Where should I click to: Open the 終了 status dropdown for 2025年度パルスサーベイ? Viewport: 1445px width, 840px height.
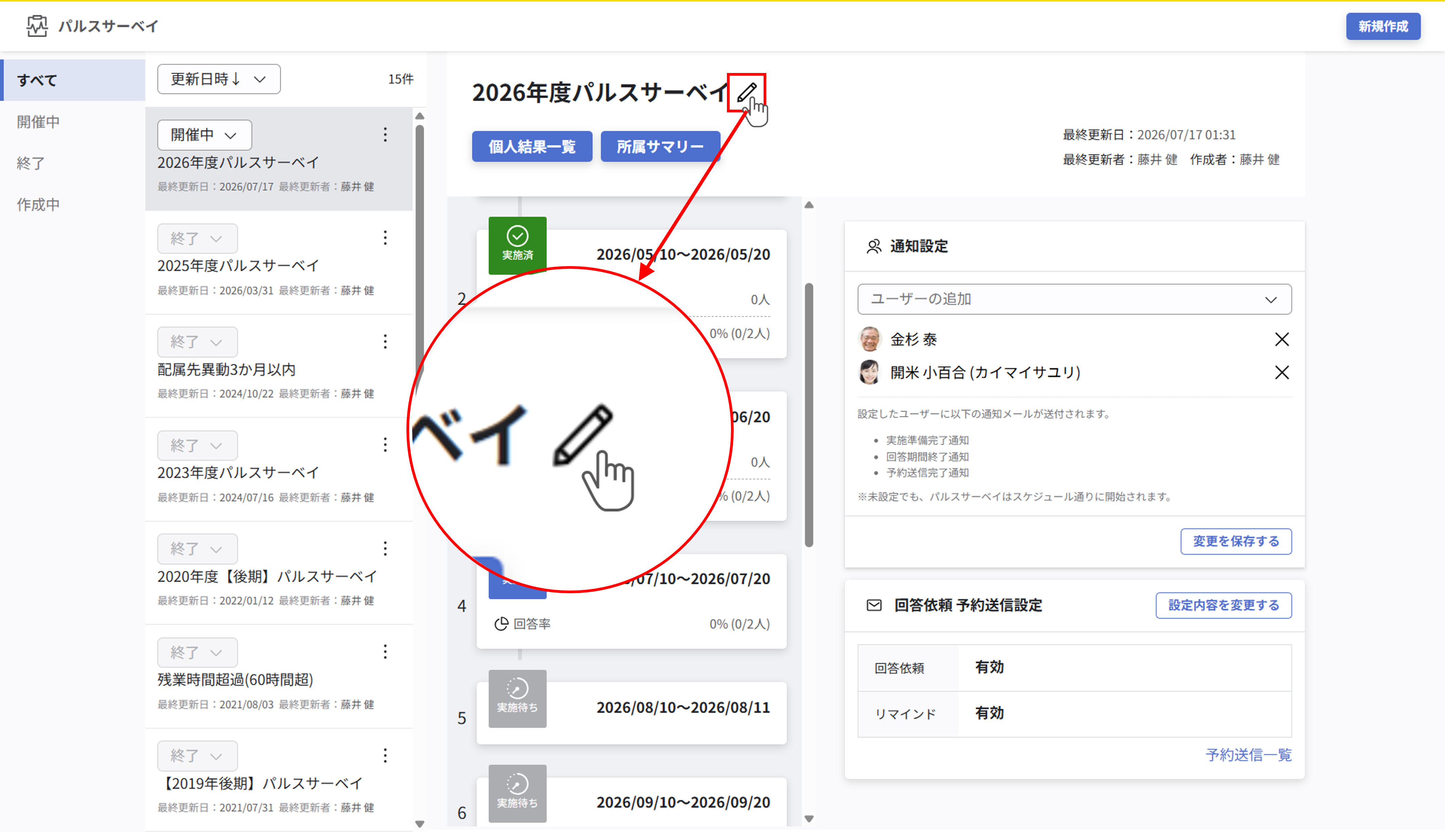197,239
